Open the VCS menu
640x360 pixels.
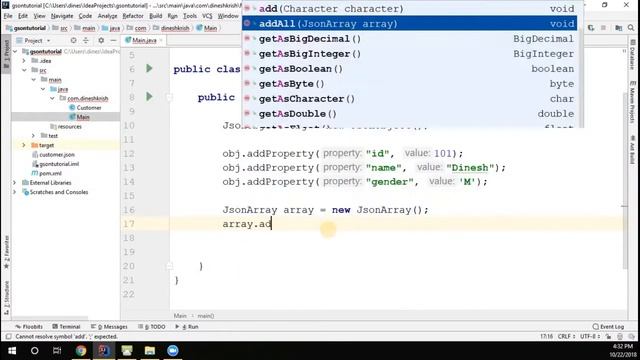[x=207, y=16]
